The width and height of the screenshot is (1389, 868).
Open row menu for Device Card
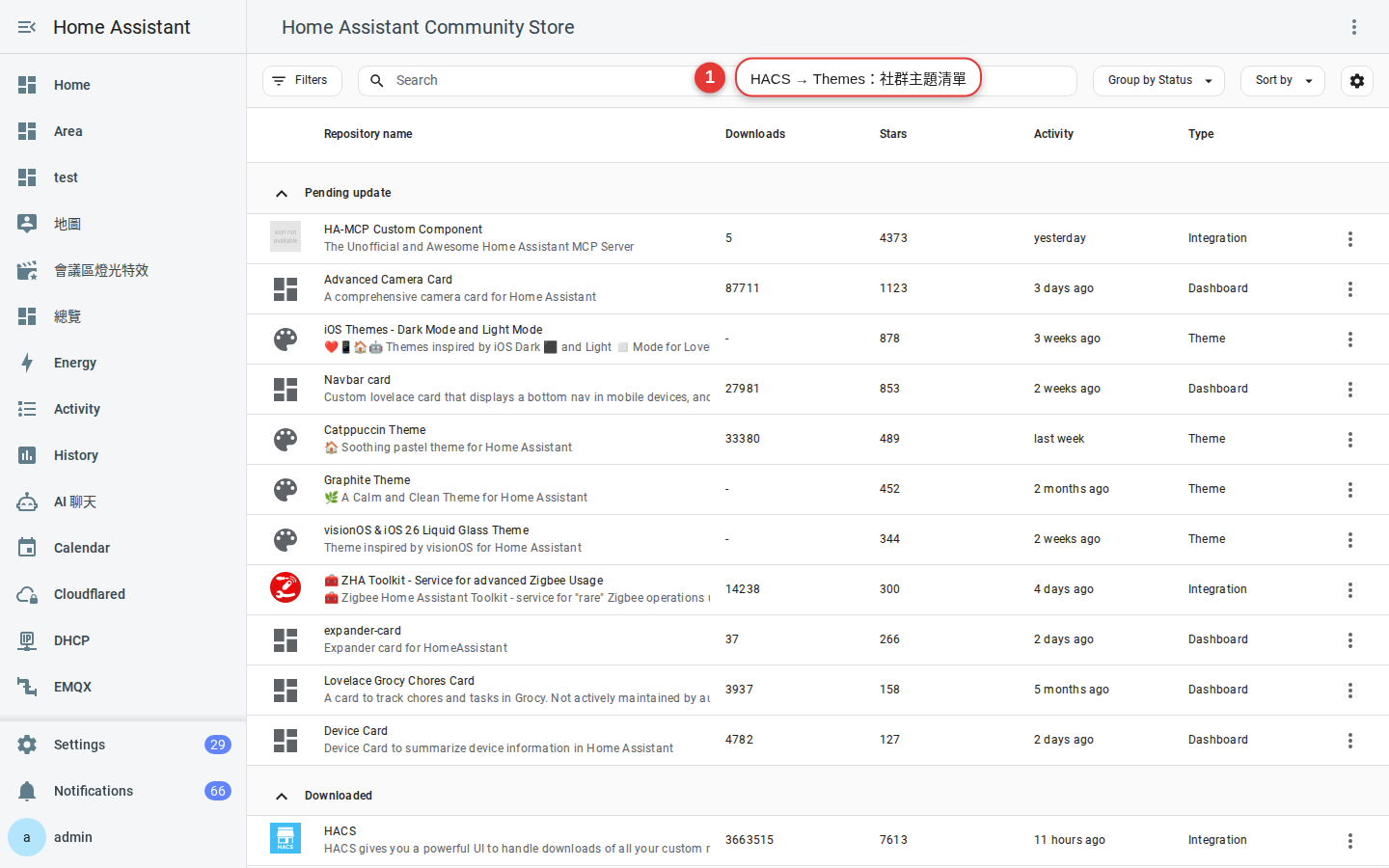tap(1350, 741)
